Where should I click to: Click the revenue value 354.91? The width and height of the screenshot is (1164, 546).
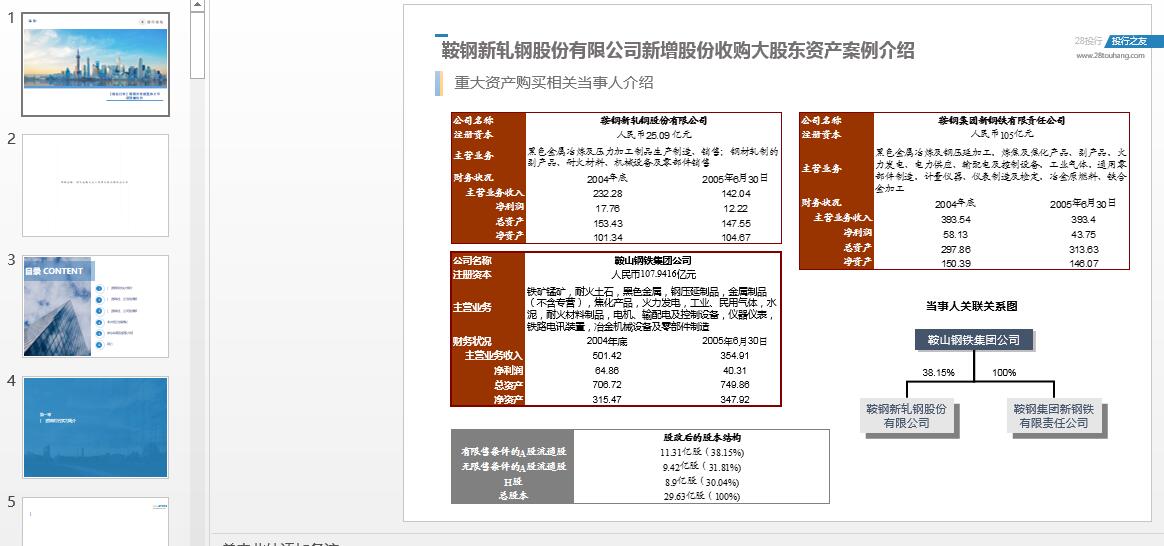click(735, 355)
